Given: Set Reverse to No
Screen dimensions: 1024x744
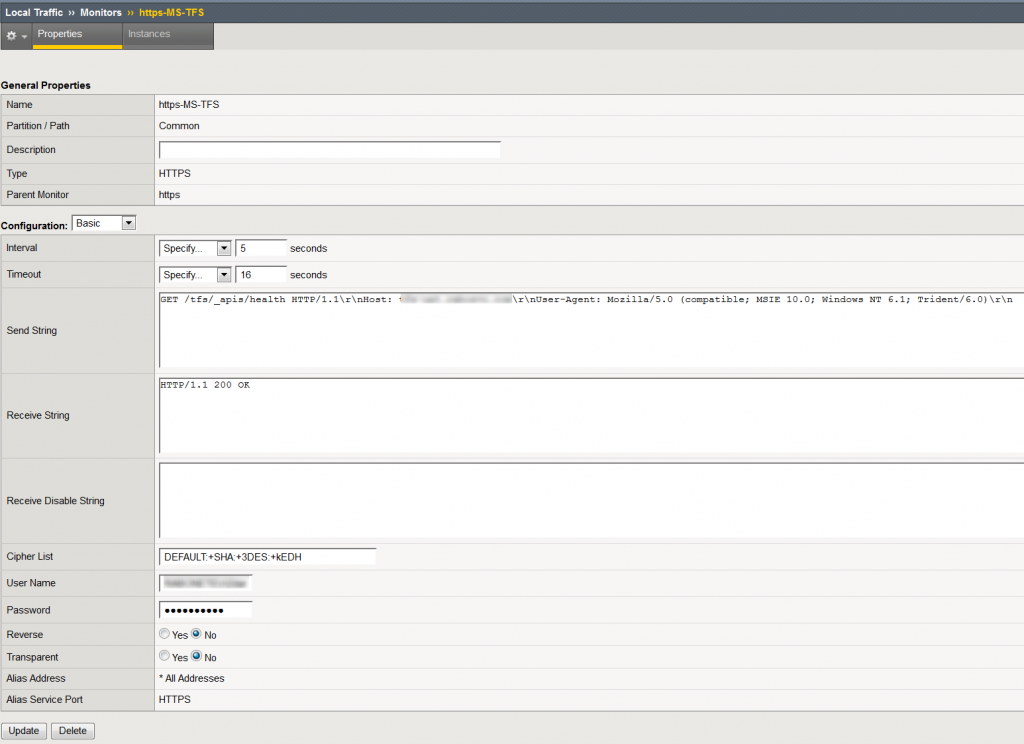Looking at the screenshot, I should click(197, 634).
